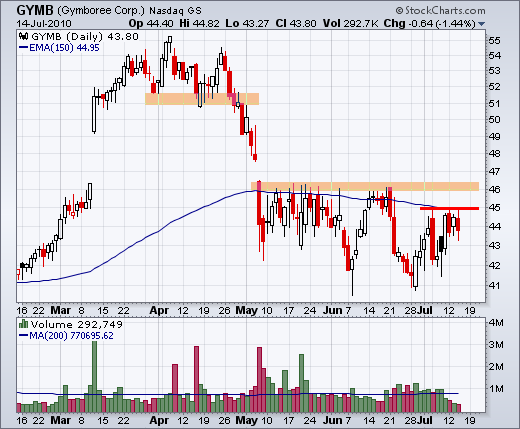Viewport: 520px width, 429px height.
Task: Click the orange support zone near 51
Action: 202,99
